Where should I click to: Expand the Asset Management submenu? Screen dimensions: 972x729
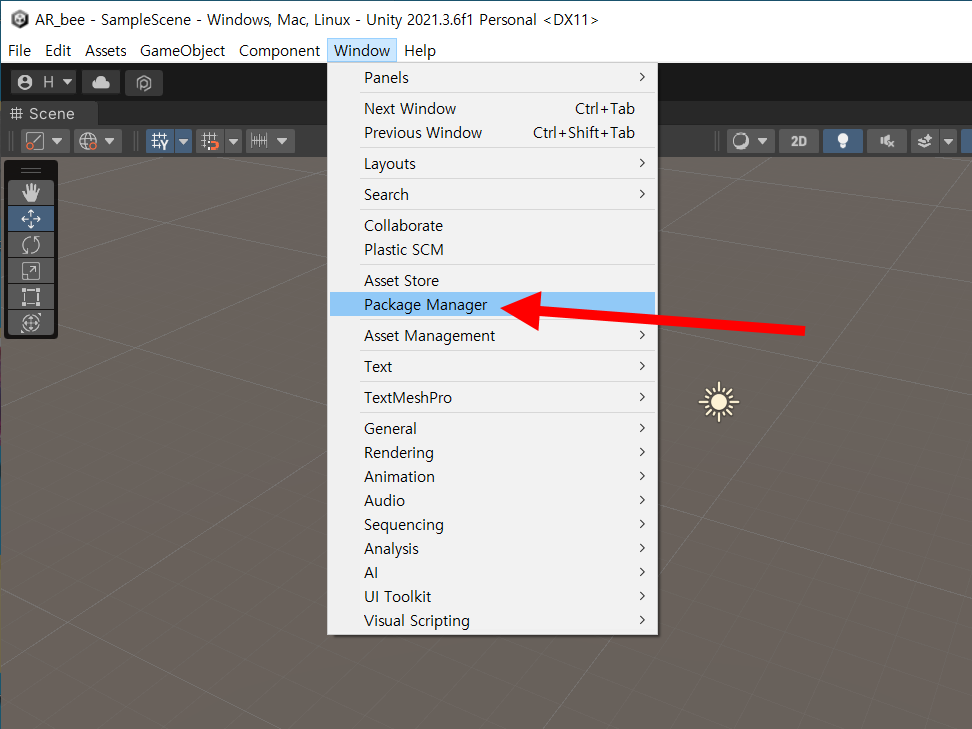pos(492,335)
